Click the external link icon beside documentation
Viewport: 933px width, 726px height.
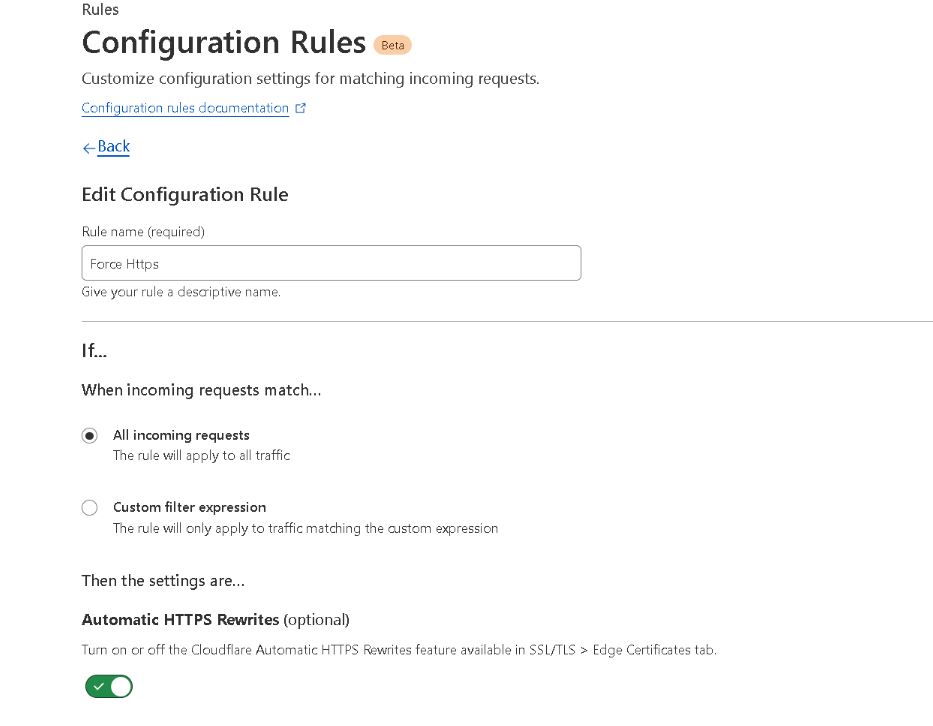click(x=300, y=108)
